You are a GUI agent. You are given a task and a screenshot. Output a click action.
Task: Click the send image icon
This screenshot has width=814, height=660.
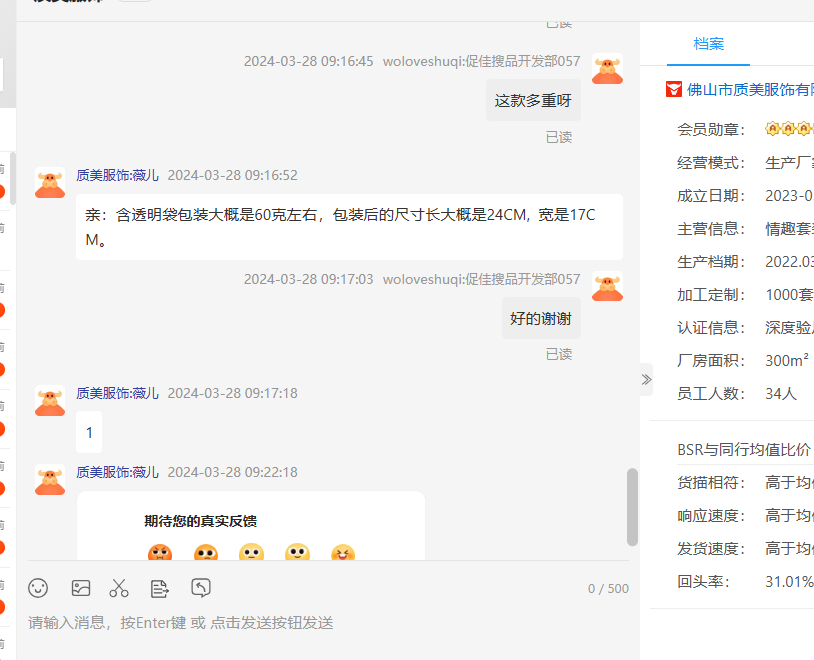tap(80, 588)
